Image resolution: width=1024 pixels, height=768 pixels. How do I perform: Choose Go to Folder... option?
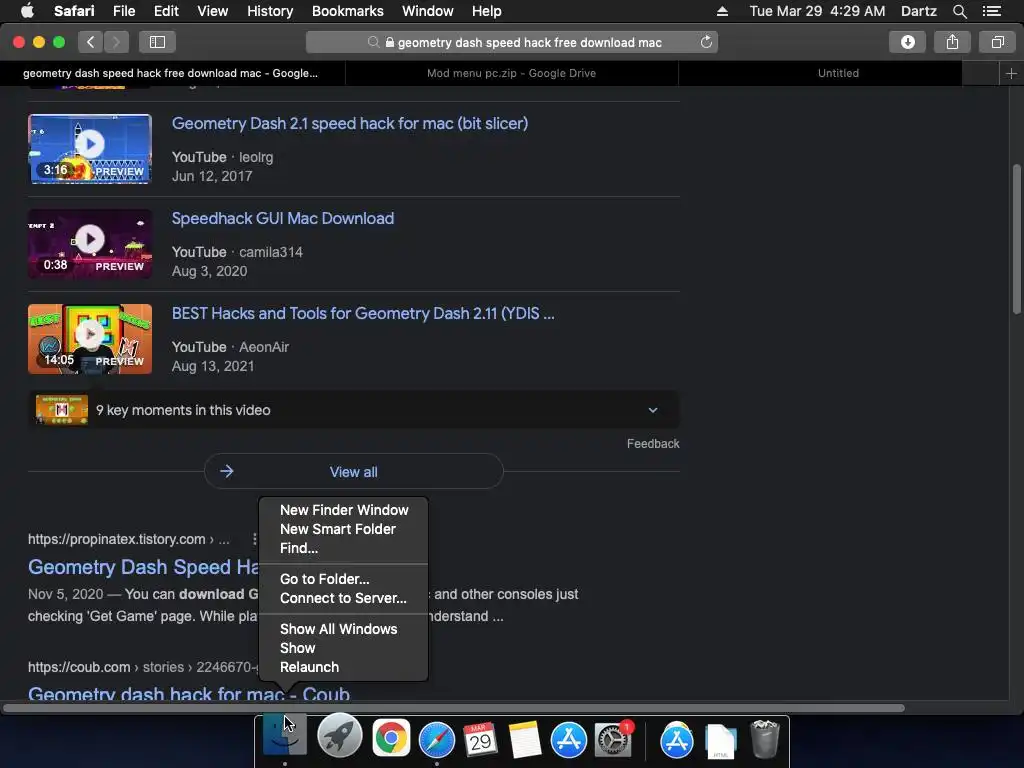point(344,579)
